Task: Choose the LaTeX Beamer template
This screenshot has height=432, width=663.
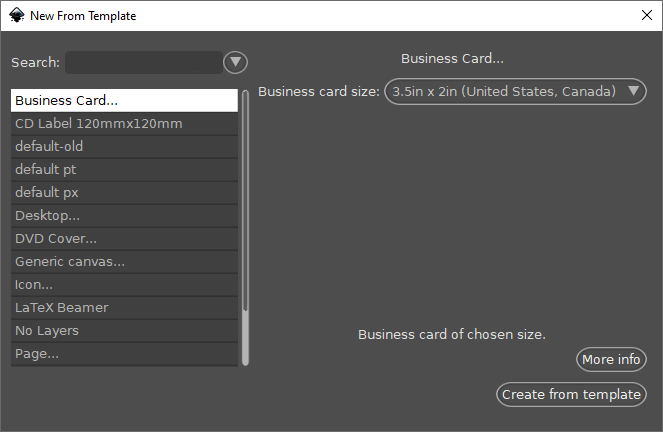Action: tap(124, 308)
